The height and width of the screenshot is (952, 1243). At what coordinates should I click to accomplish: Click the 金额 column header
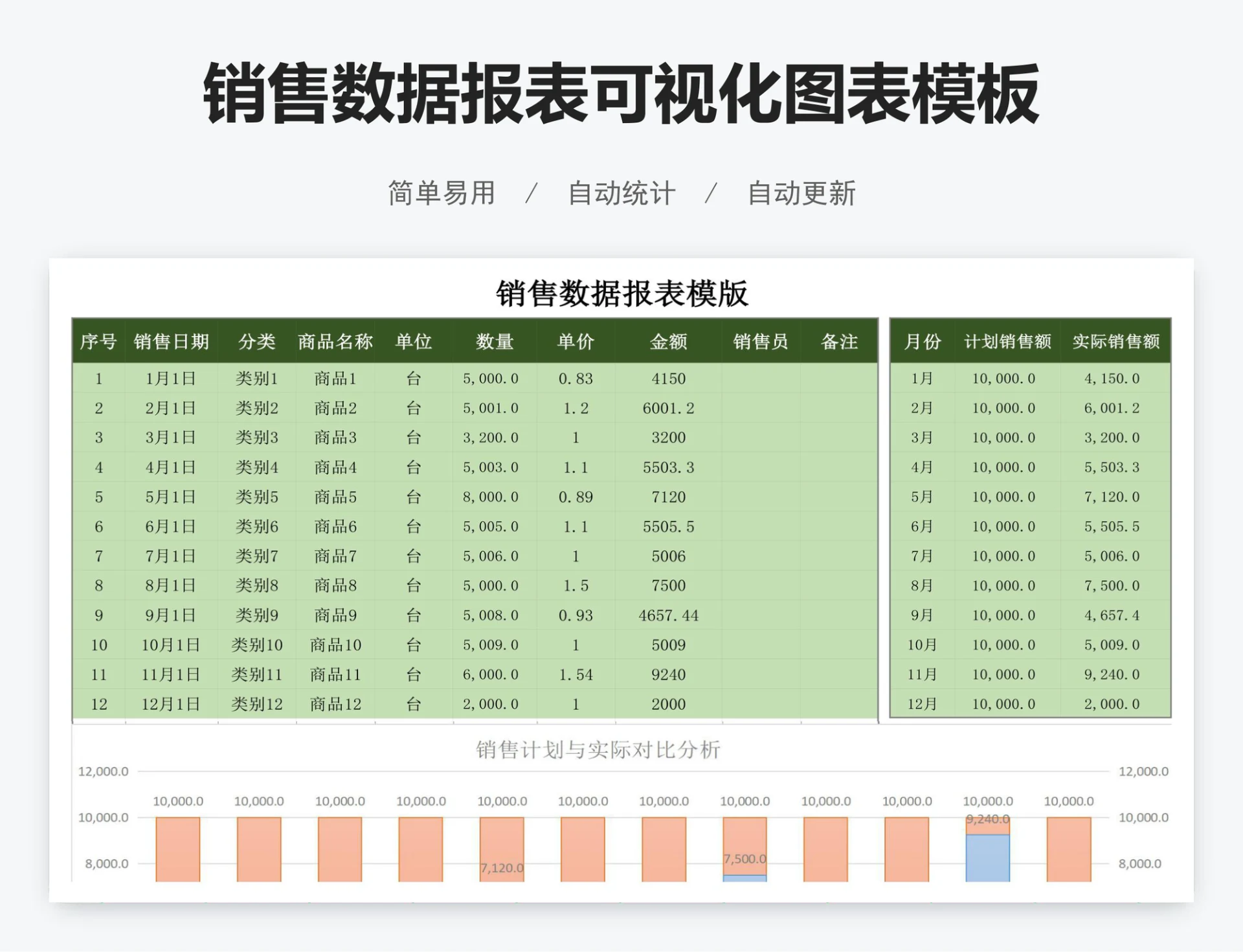tap(667, 342)
